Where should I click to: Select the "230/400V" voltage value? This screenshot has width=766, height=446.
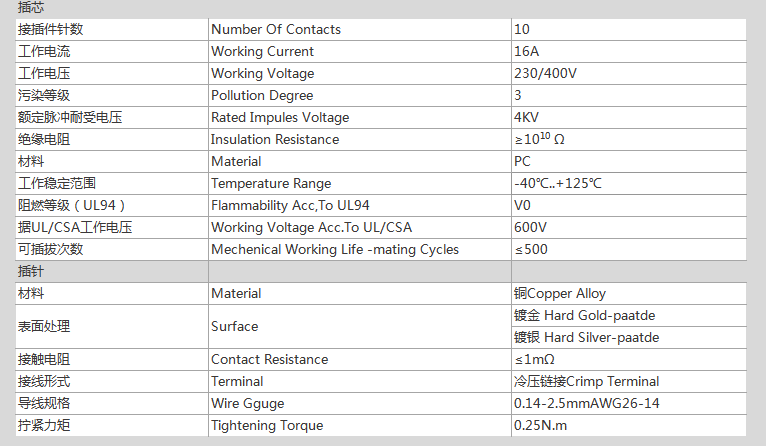(x=545, y=73)
